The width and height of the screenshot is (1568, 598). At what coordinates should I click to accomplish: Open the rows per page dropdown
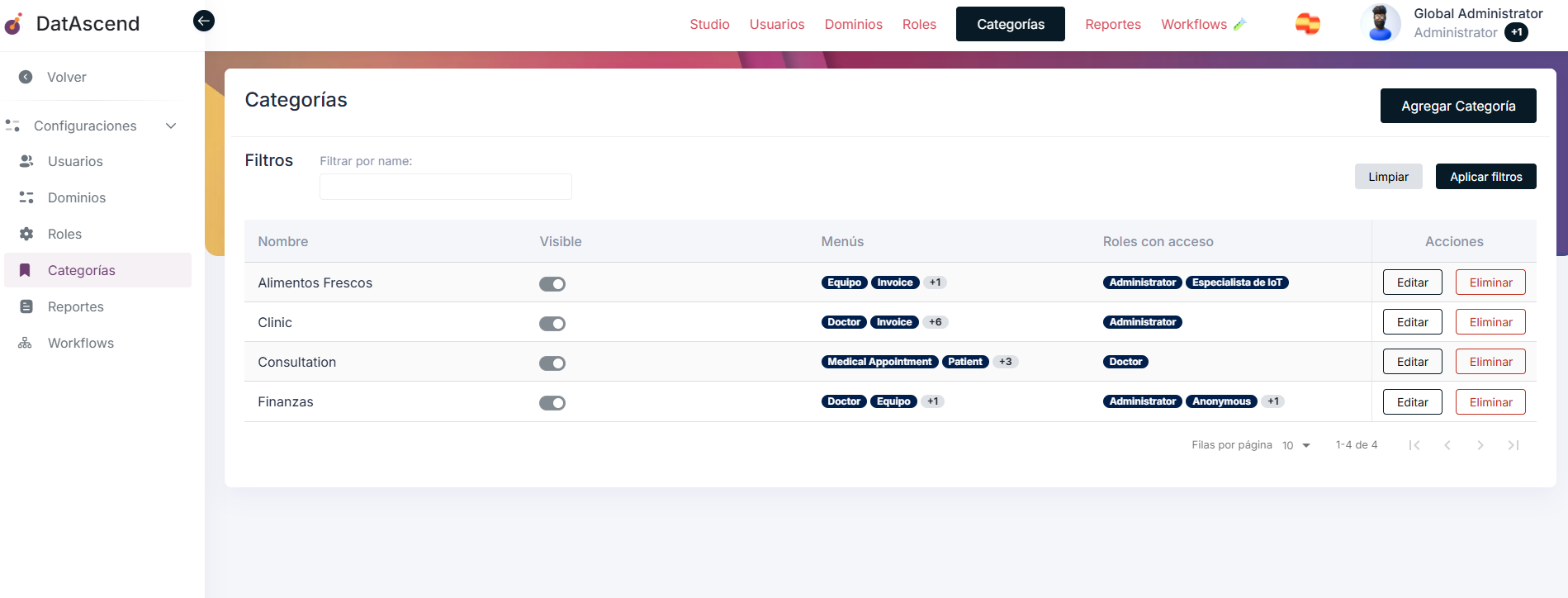coord(1296,445)
